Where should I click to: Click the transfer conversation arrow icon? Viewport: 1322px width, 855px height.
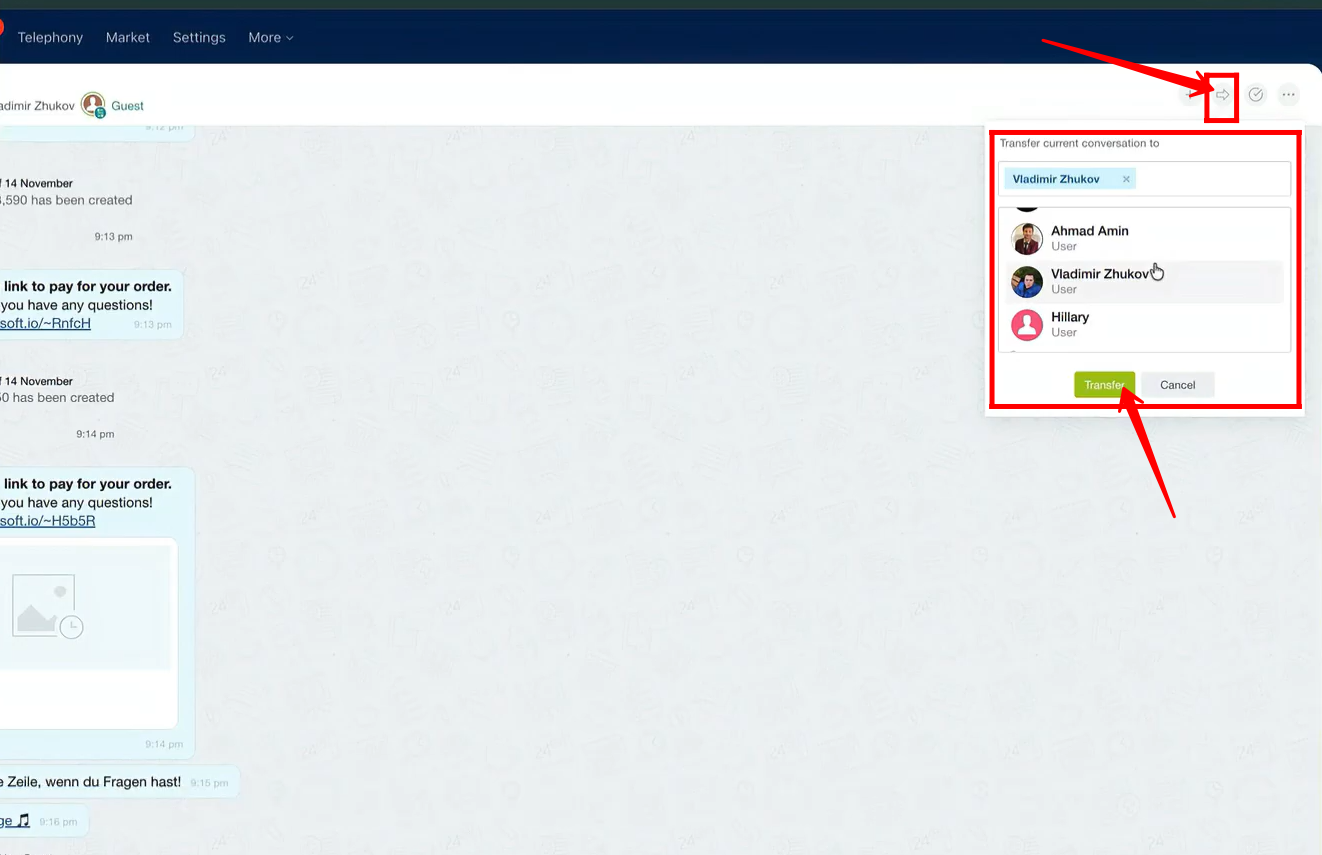[x=1222, y=95]
